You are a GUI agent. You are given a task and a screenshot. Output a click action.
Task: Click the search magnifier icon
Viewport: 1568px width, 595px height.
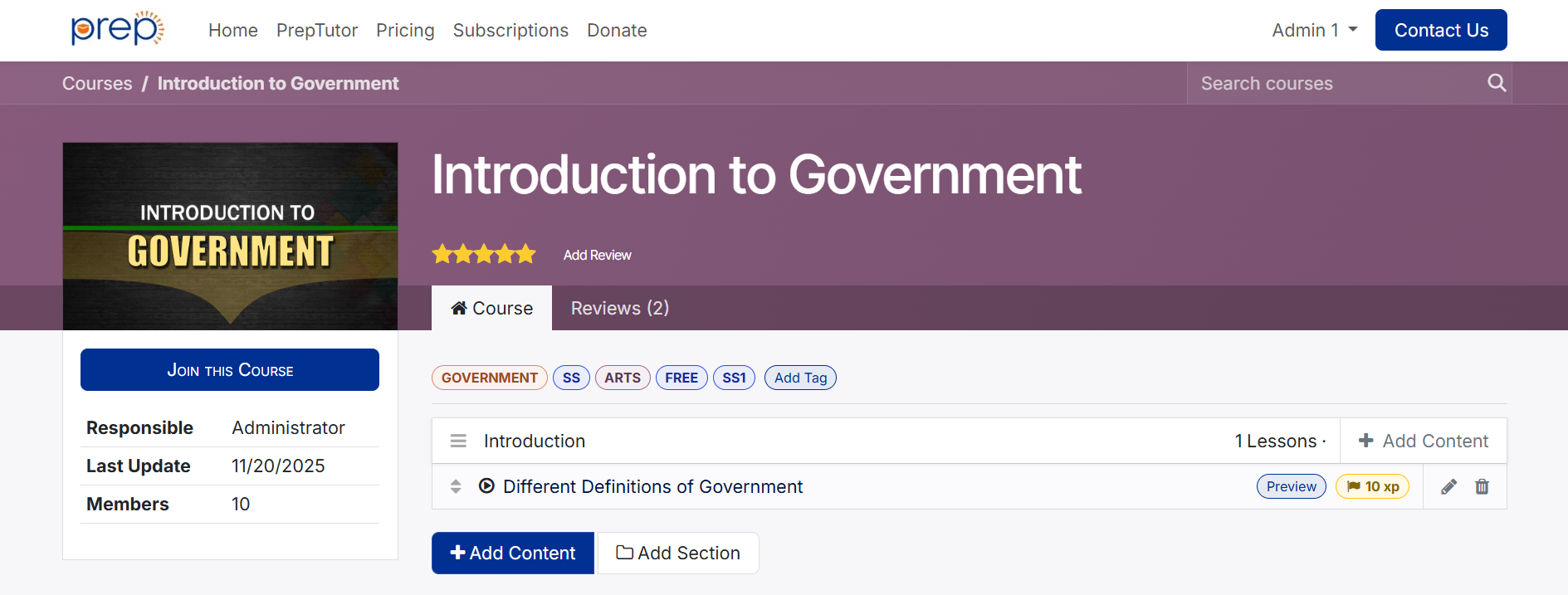[x=1497, y=83]
